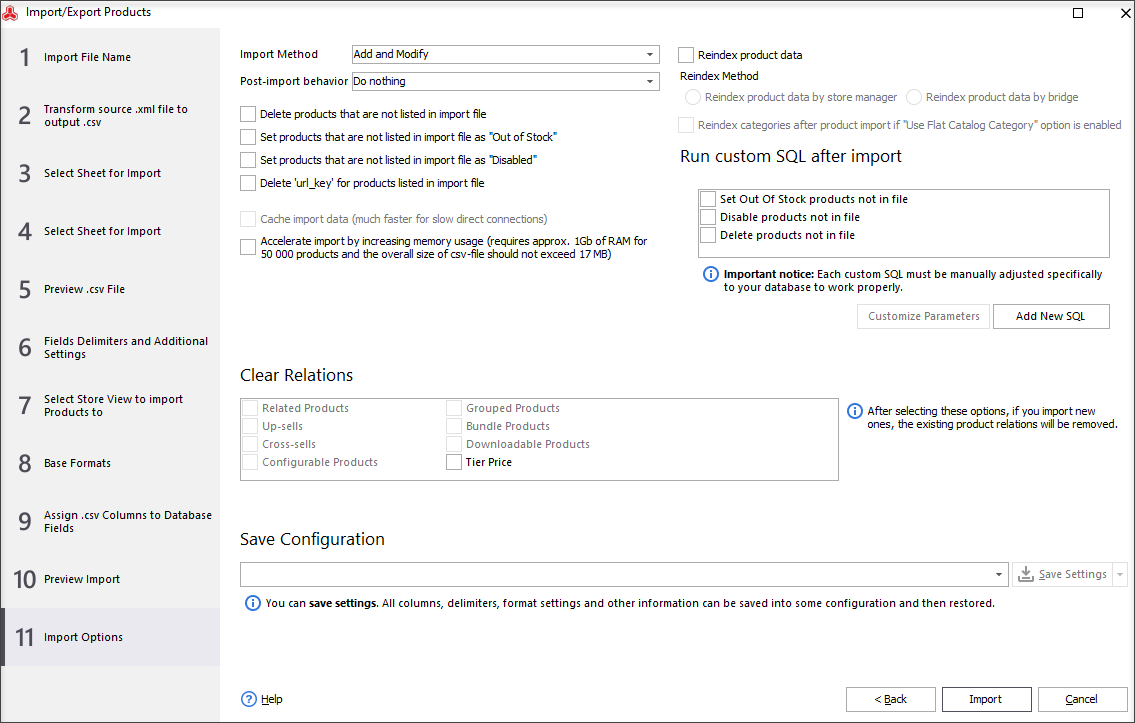Open step 3 Select Sheet for Import
The width and height of the screenshot is (1135, 723).
pos(111,174)
